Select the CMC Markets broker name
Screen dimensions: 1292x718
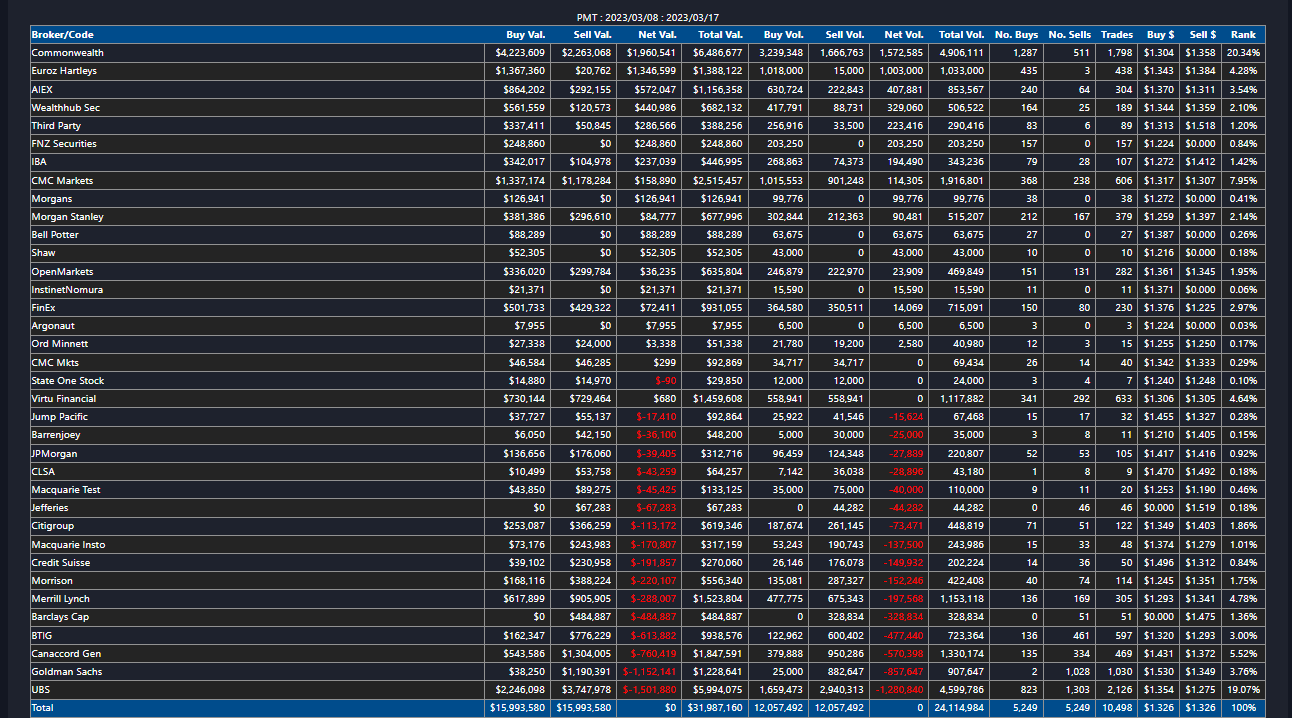coord(62,180)
